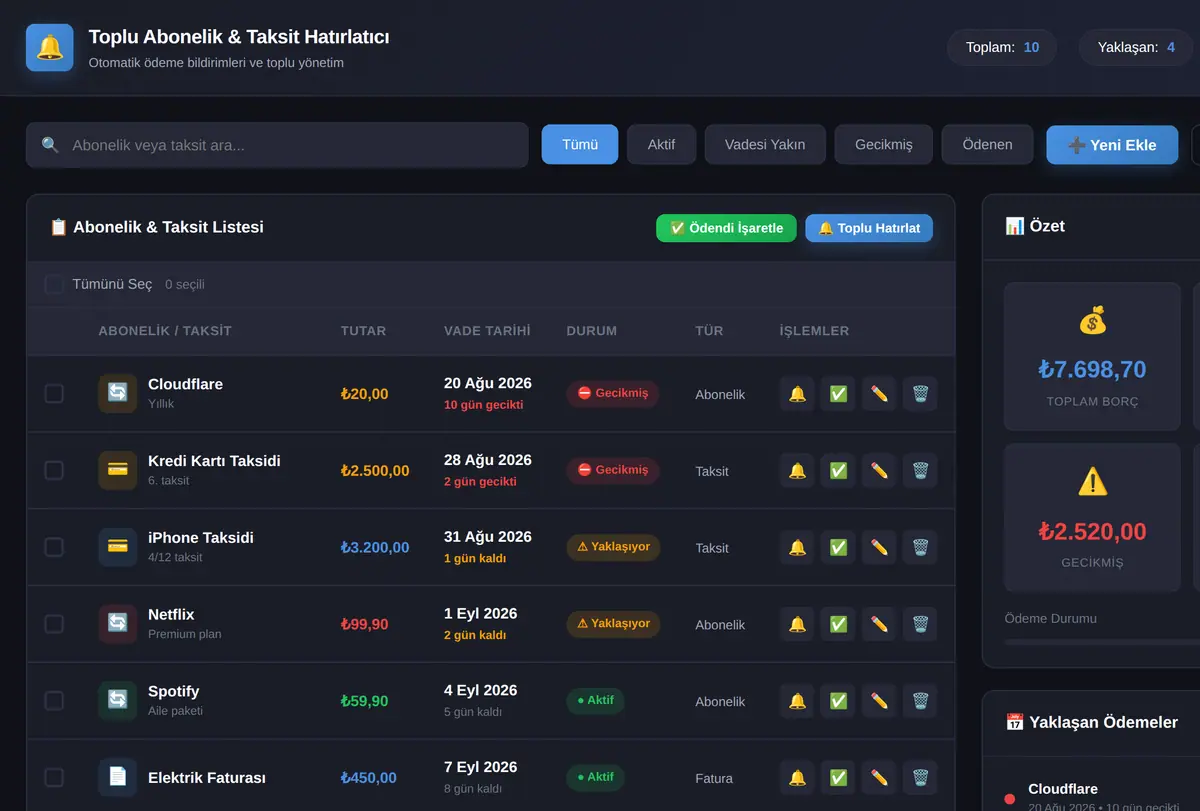This screenshot has width=1200, height=811.
Task: Open the Gecikmiş ₺2.520,00 summary card
Action: click(1092, 518)
